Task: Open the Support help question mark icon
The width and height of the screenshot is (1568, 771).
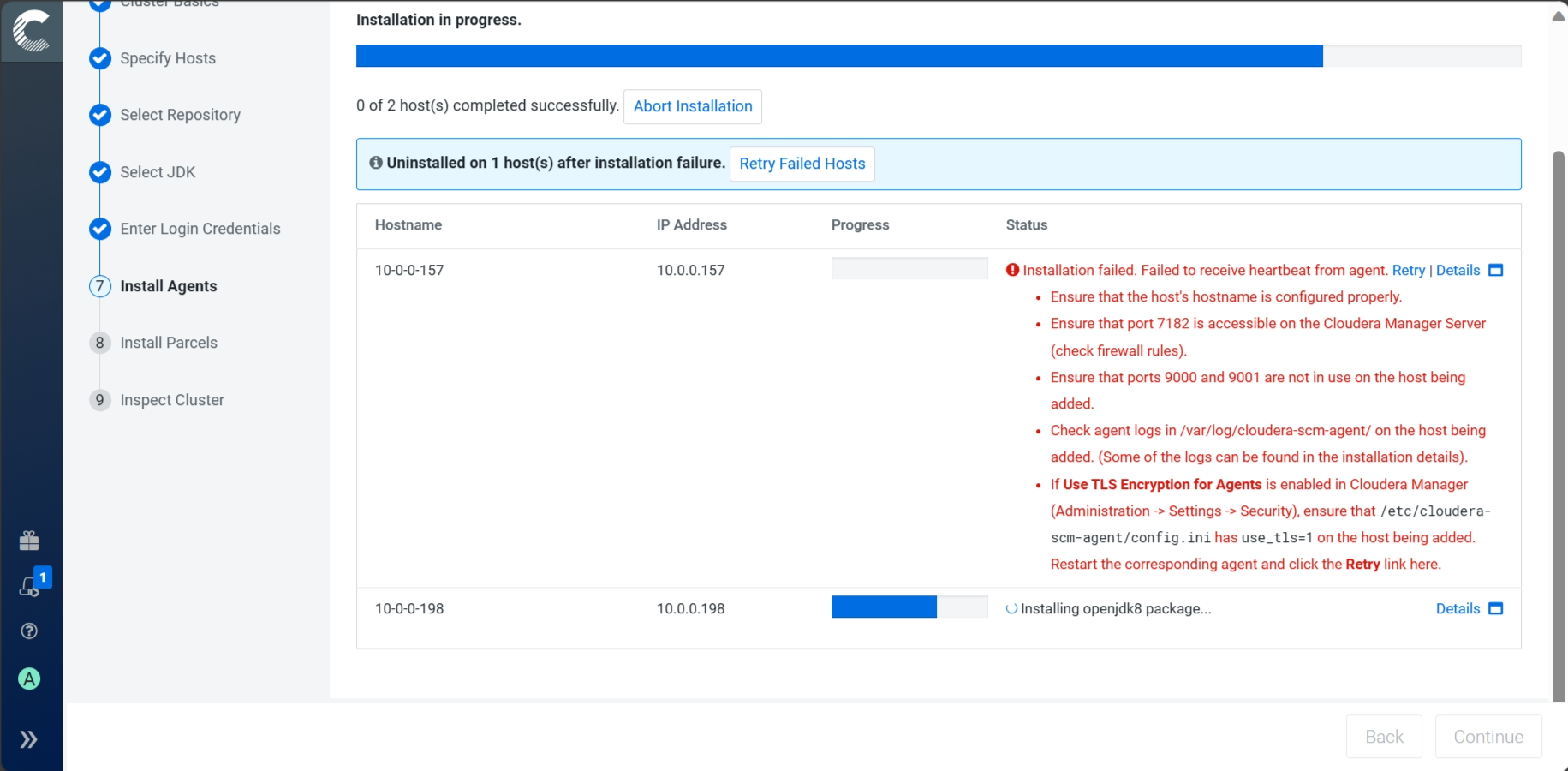Action: click(x=29, y=631)
